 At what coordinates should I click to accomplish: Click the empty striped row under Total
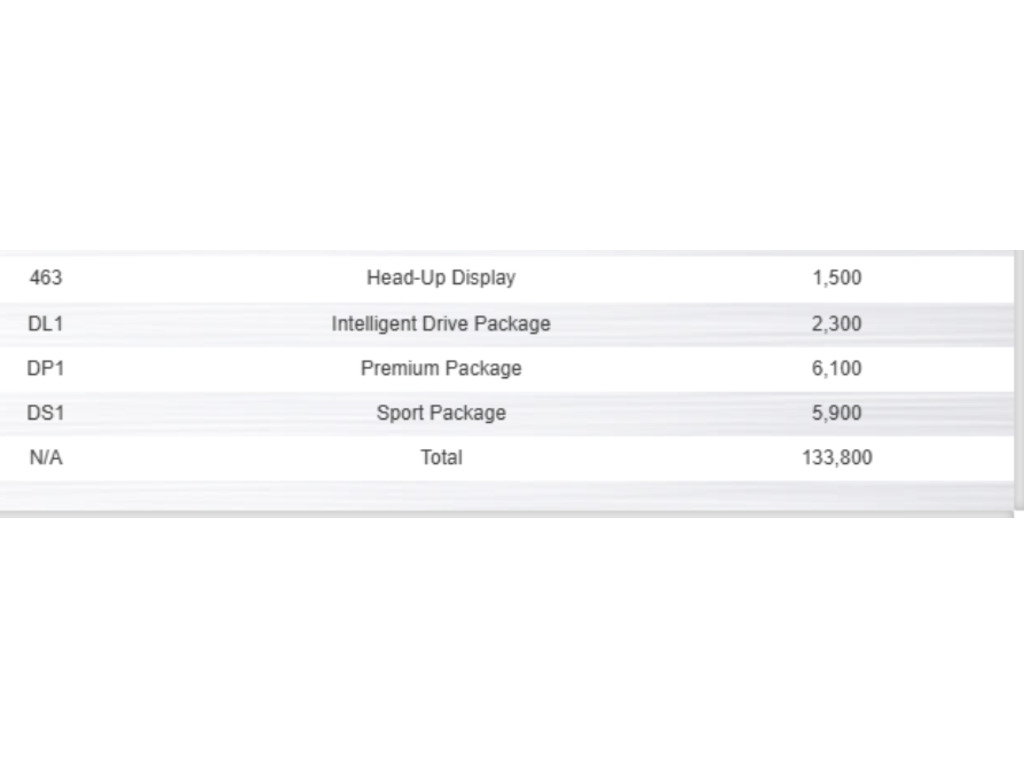[507, 496]
